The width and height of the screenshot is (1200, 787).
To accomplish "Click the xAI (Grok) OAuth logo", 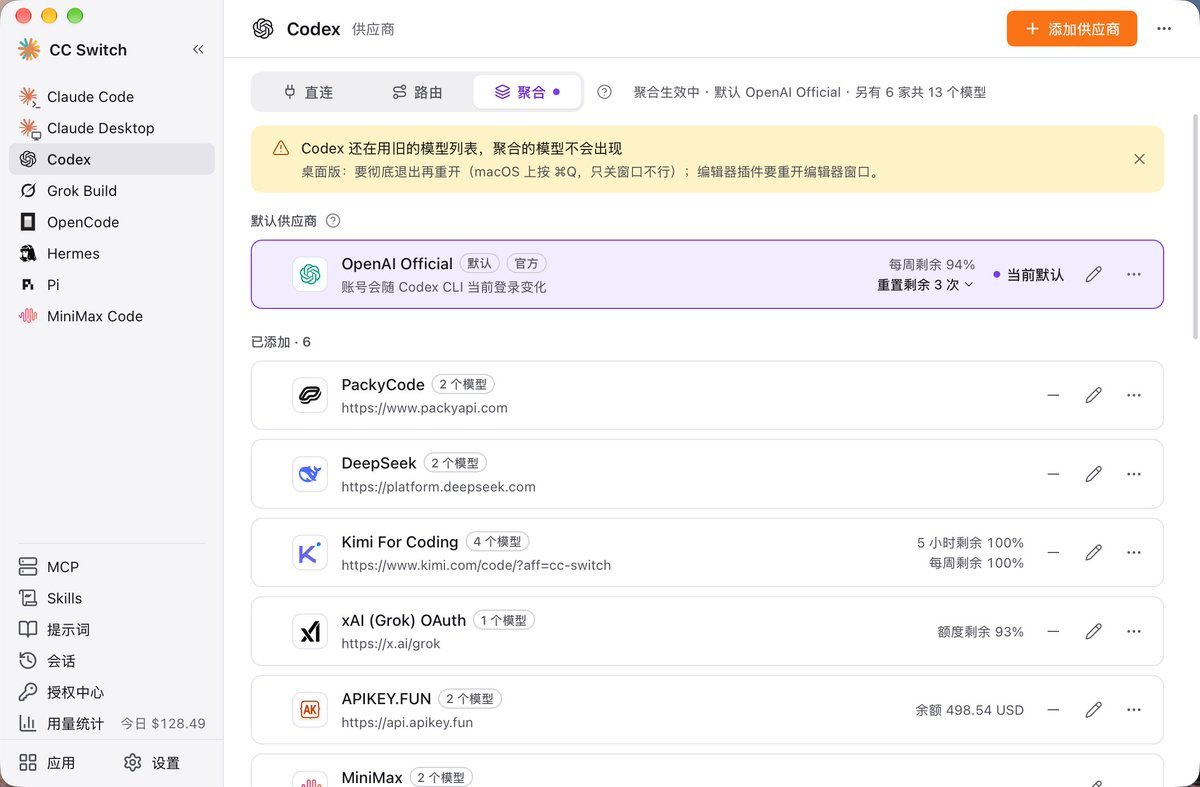I will [310, 631].
